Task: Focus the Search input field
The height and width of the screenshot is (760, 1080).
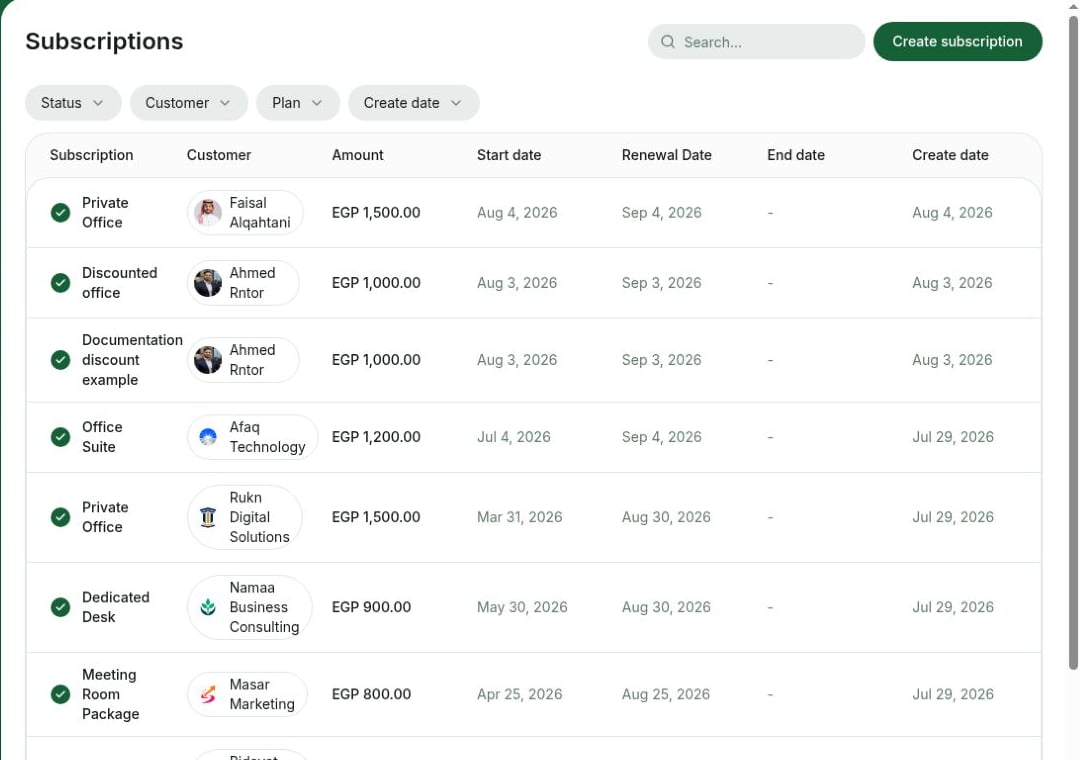Action: (756, 42)
